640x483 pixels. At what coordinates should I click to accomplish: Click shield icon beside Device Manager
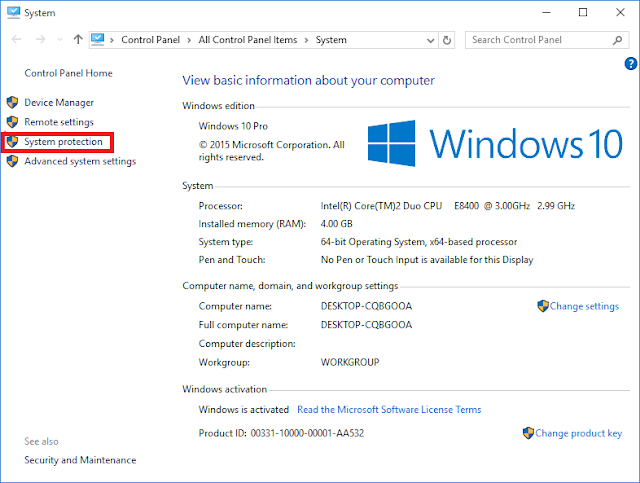point(13,102)
